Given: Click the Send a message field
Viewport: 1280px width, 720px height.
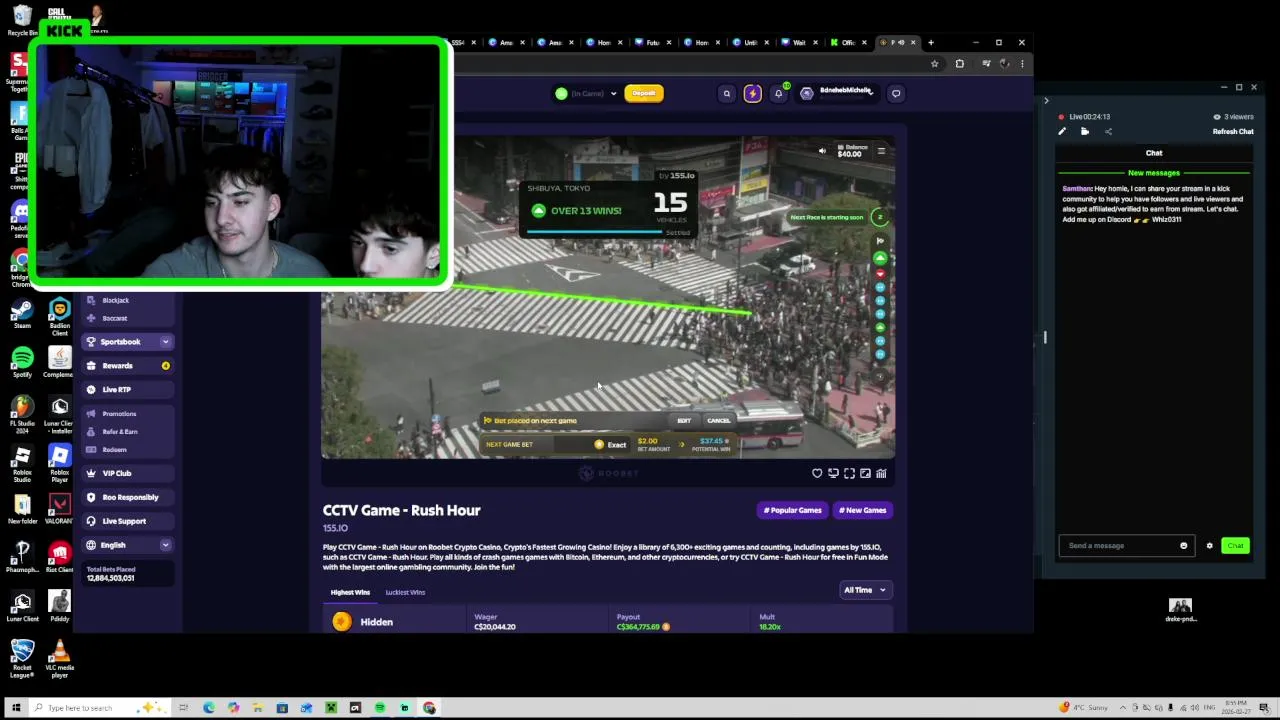Looking at the screenshot, I should click(1126, 546).
